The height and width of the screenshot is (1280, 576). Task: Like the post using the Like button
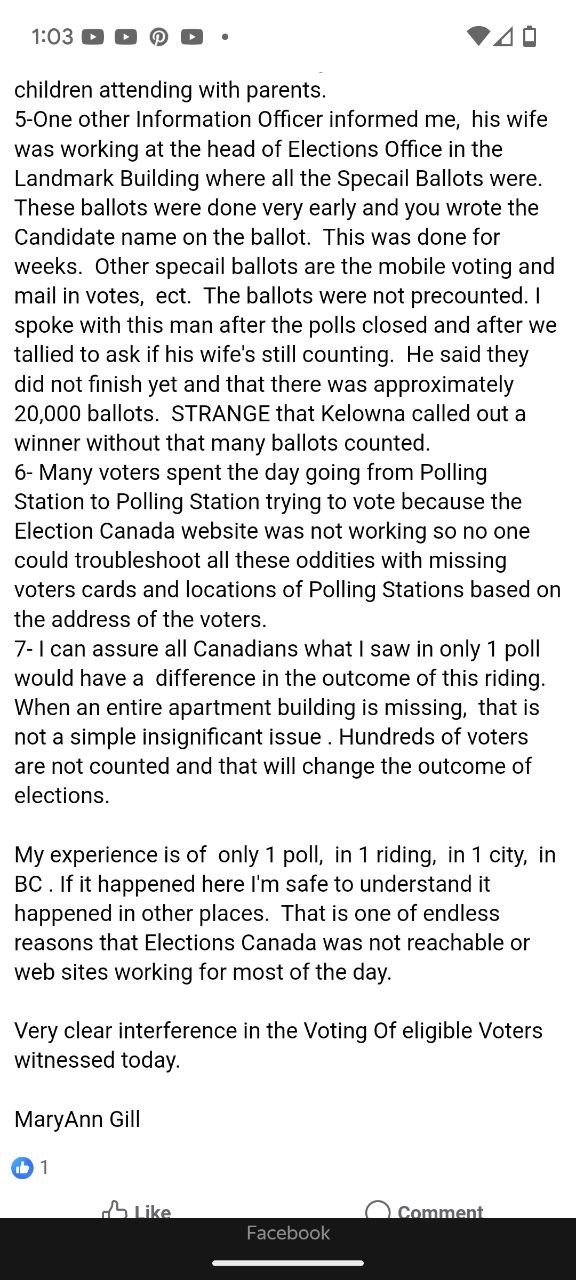137,1211
